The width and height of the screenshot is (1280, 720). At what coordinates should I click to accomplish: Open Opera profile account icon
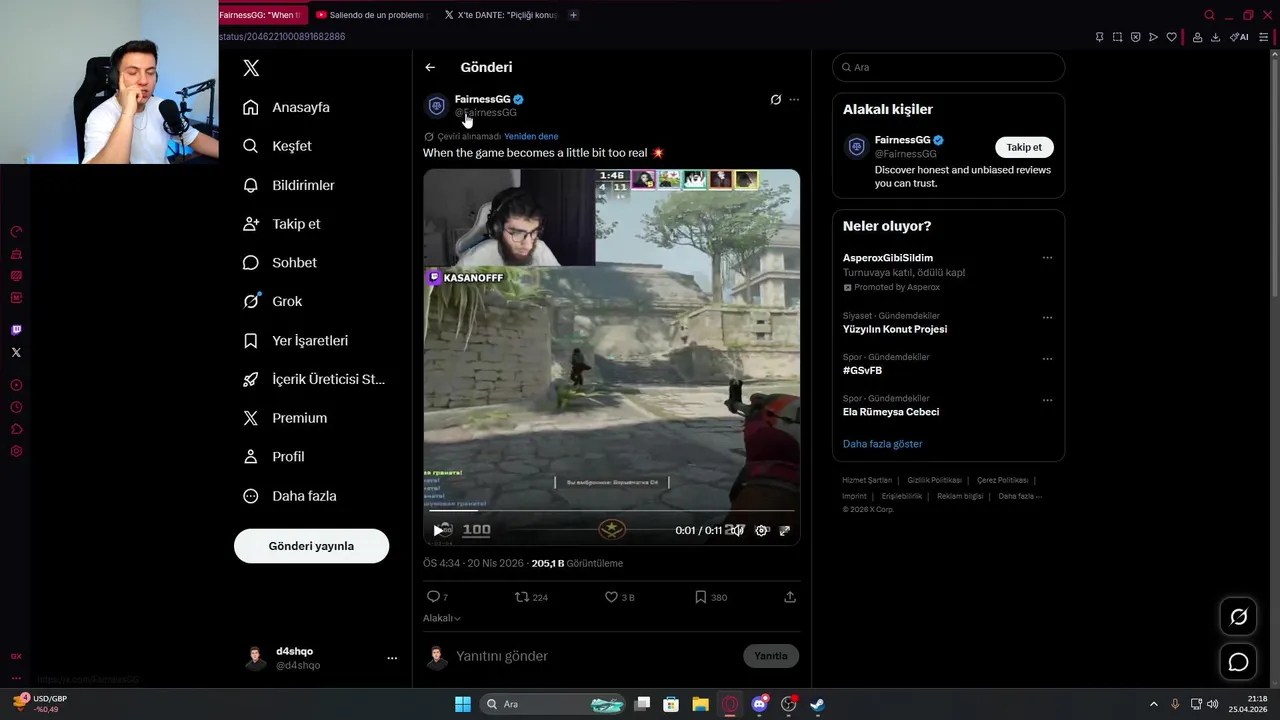(1197, 37)
